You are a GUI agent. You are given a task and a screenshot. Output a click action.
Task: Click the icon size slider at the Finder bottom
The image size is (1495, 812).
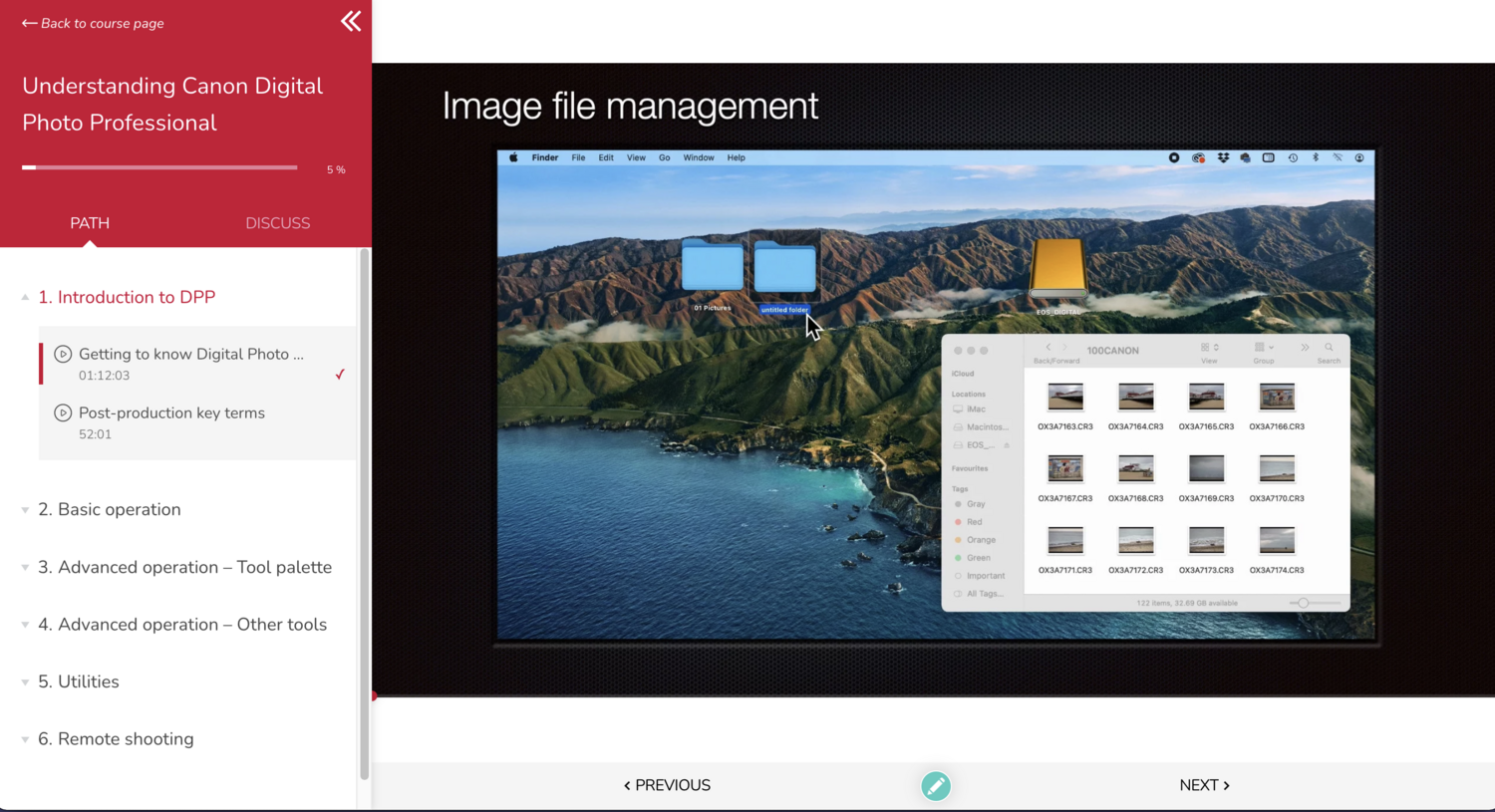[1306, 602]
